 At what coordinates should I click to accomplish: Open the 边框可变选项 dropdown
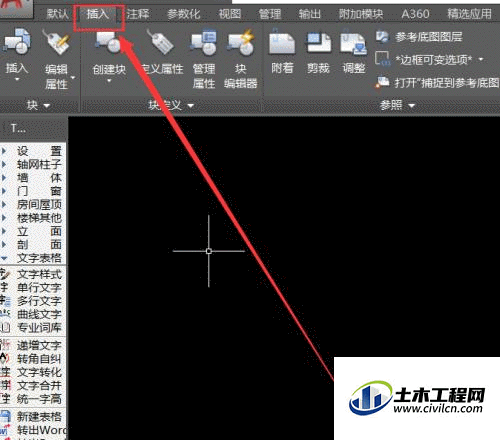(x=481, y=59)
